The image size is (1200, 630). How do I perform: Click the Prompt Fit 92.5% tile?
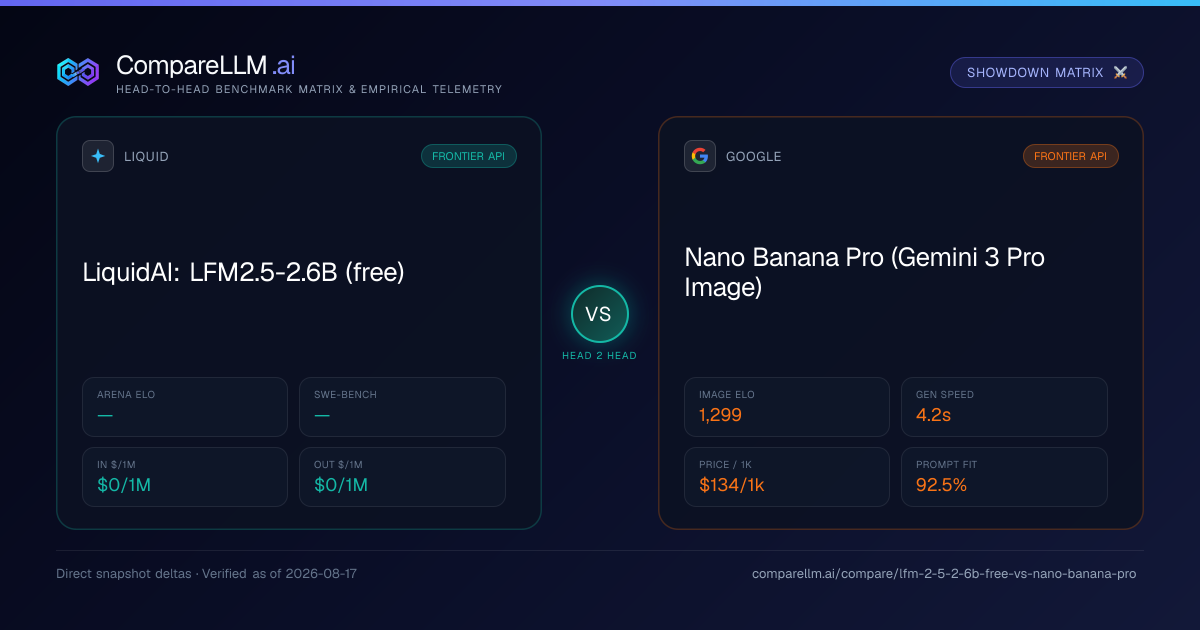1004,477
